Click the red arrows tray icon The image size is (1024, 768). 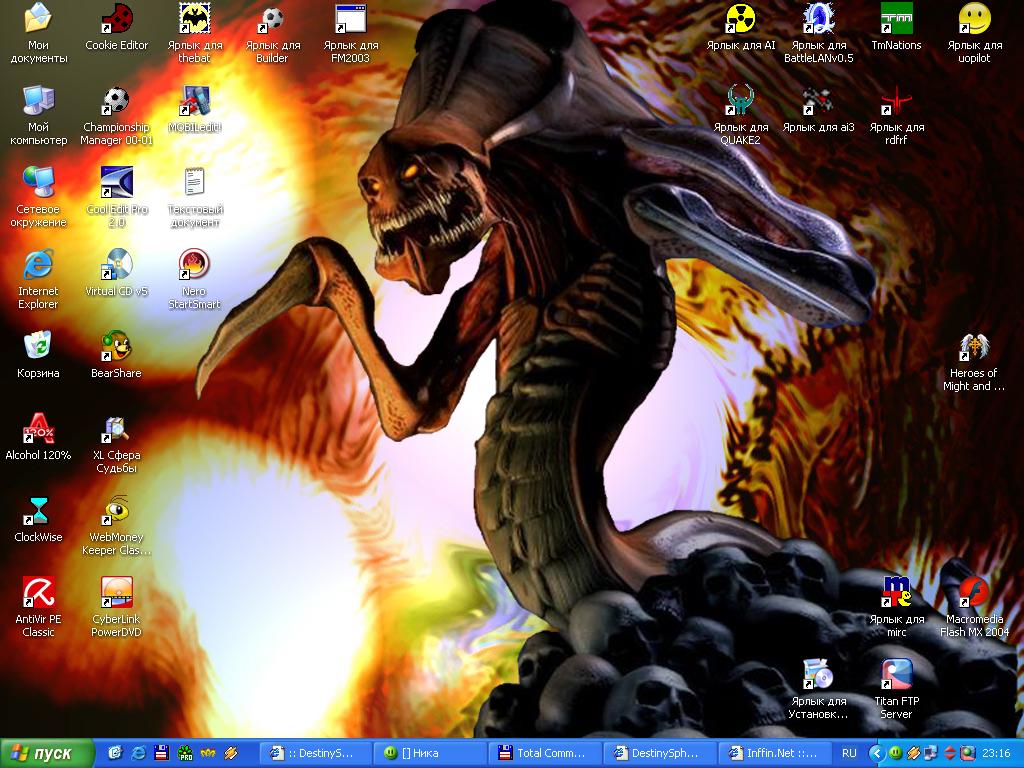(x=950, y=754)
